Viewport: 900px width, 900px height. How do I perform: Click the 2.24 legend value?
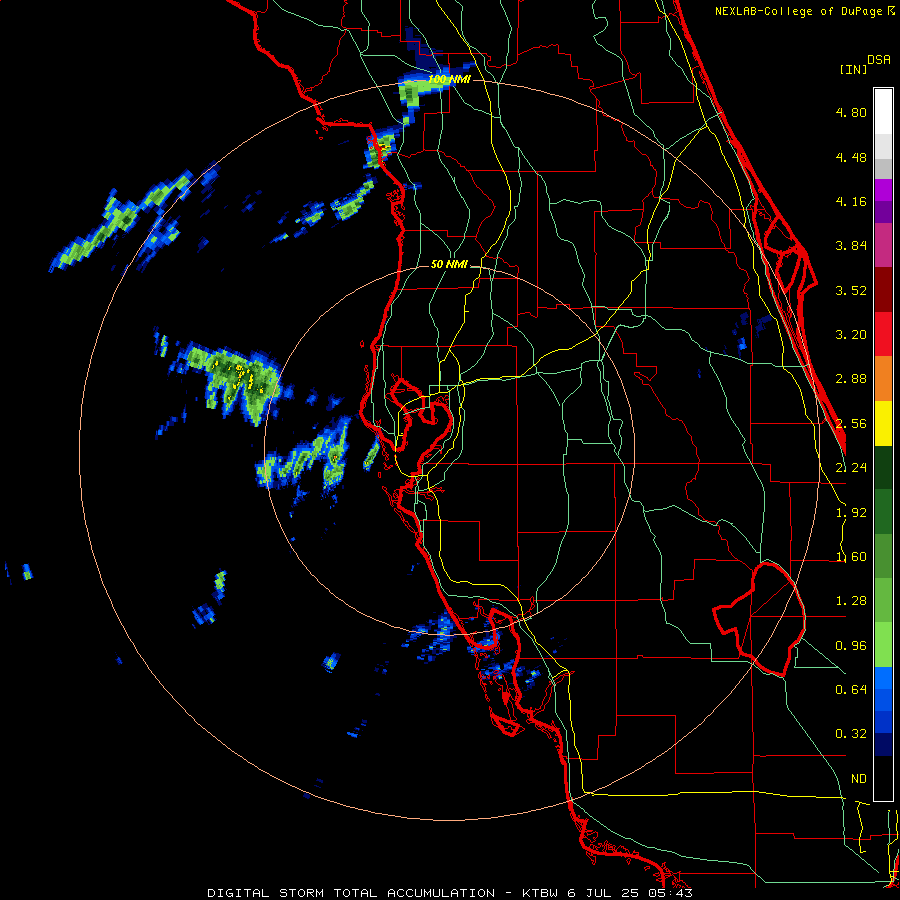(851, 468)
